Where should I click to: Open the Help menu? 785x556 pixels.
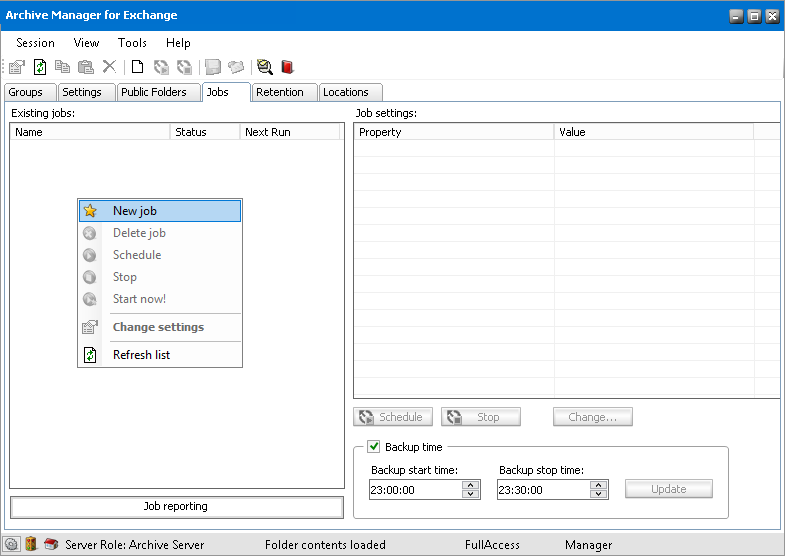178,43
